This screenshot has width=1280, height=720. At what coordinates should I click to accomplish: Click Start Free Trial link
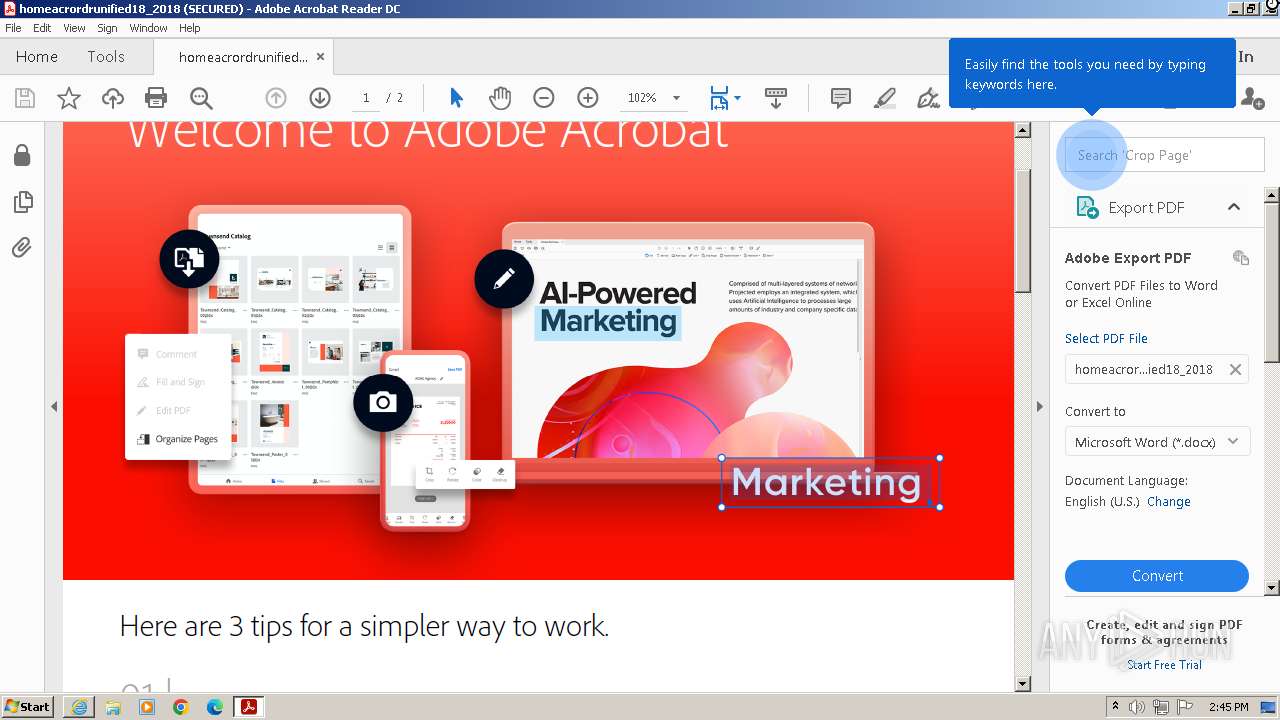pyautogui.click(x=1165, y=665)
